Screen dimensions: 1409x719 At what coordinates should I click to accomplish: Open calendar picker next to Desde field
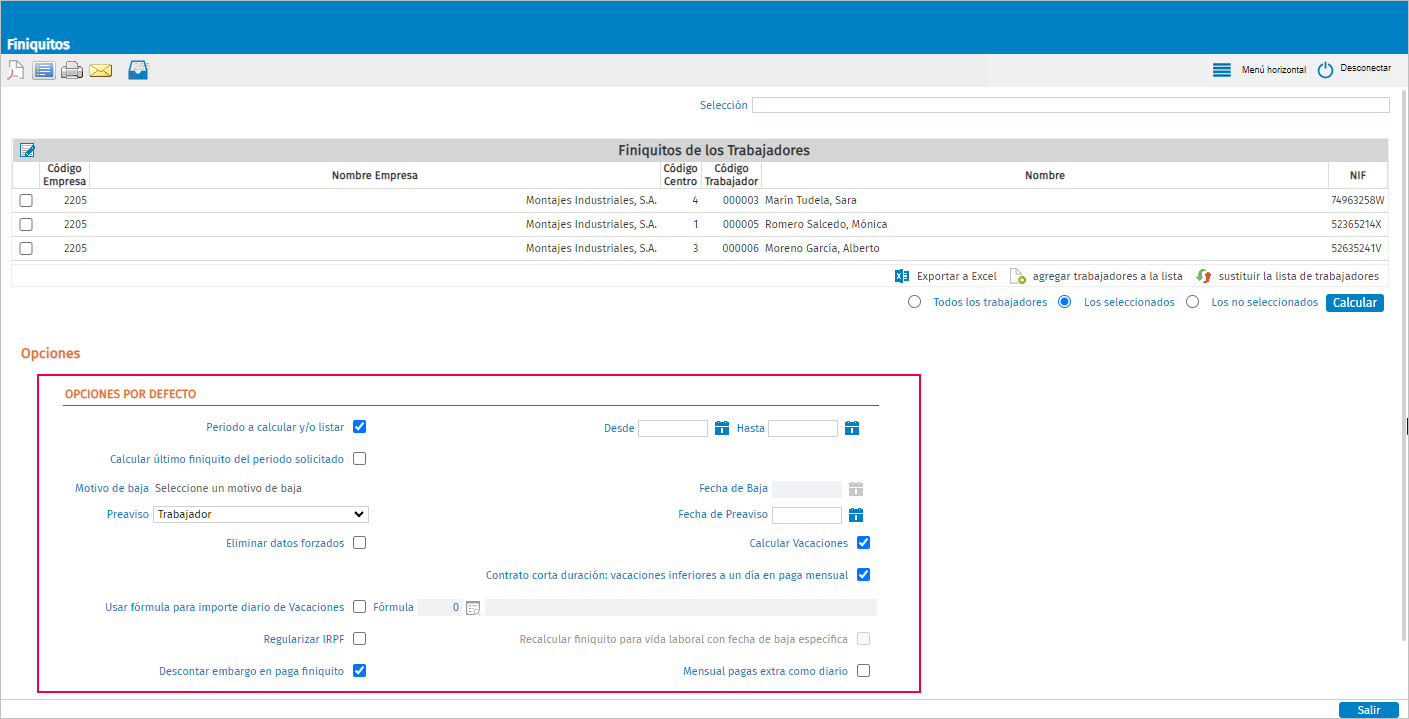(722, 428)
